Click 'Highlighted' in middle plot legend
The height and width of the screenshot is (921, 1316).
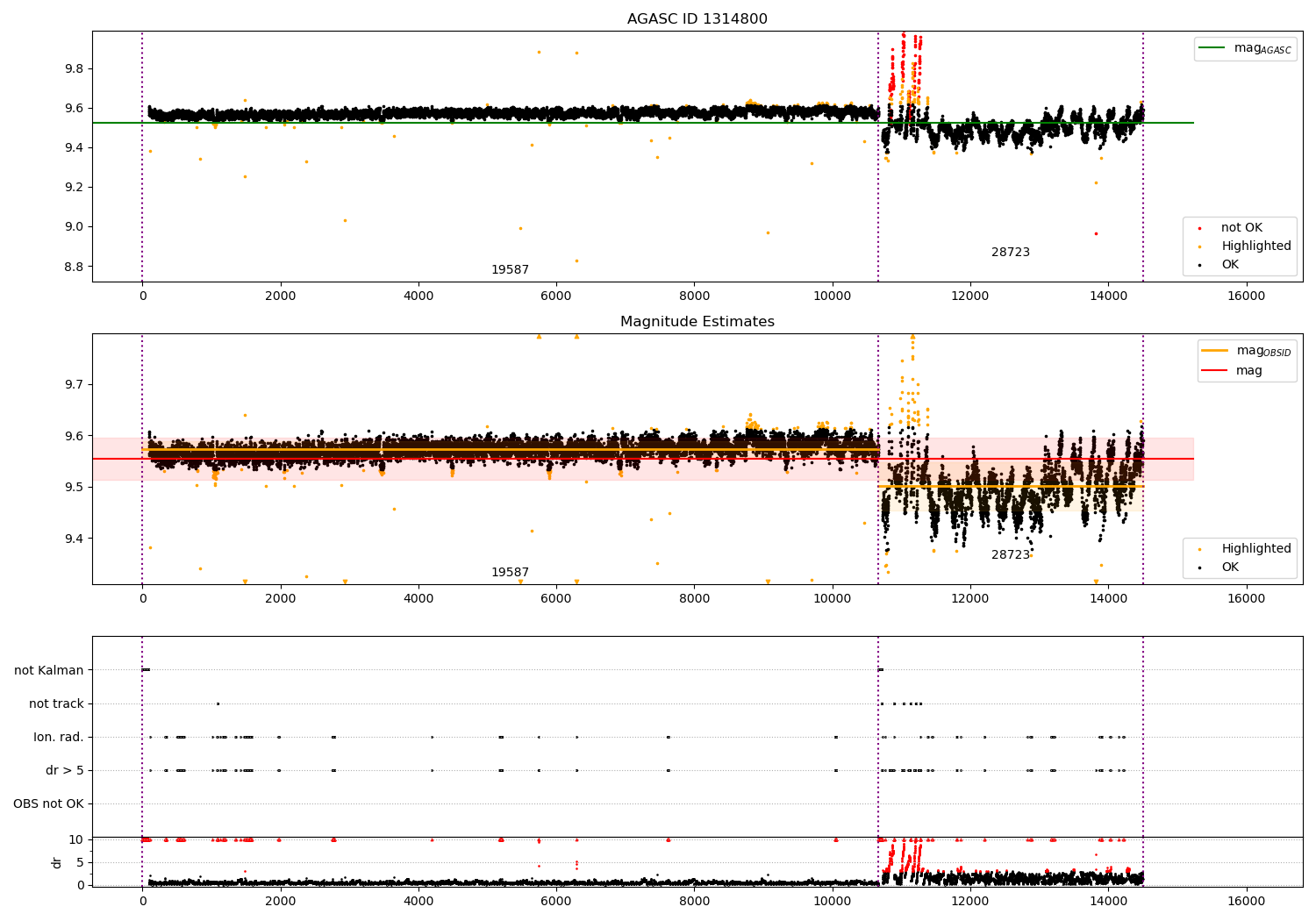[x=1255, y=548]
